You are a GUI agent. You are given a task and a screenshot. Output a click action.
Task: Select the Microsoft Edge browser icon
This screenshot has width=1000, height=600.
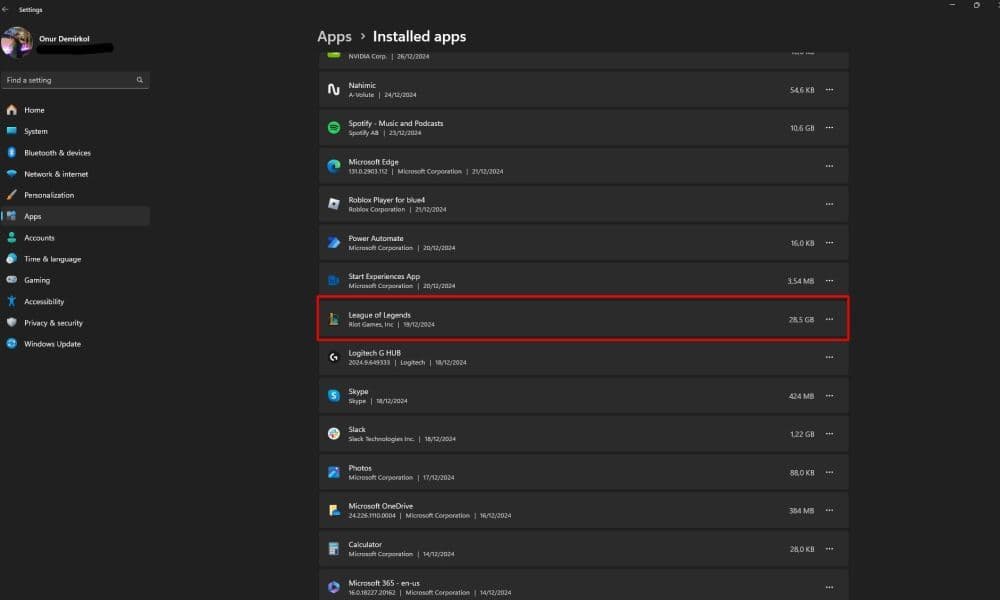click(x=333, y=166)
